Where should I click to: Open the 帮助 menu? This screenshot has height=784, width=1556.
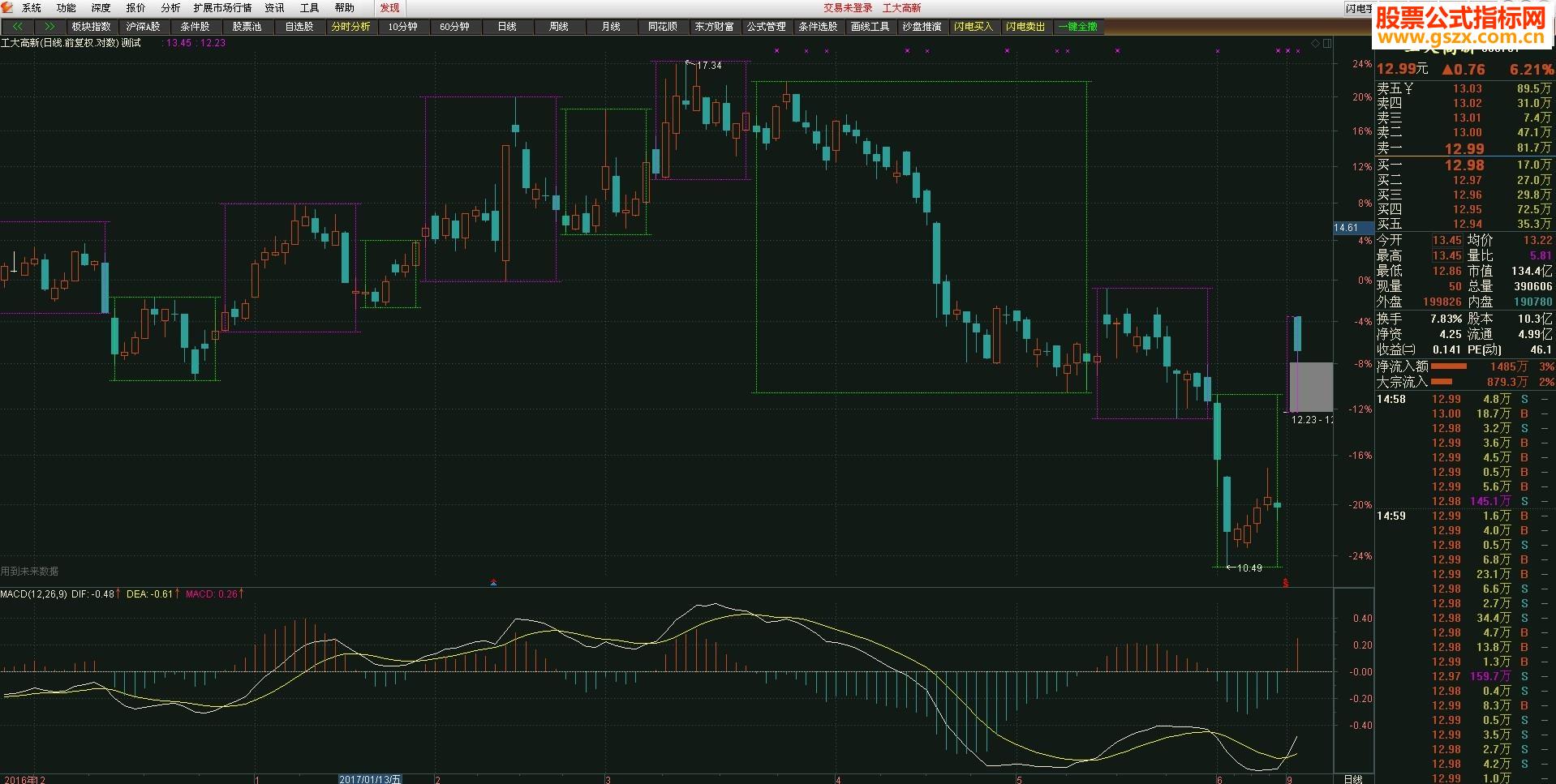coord(345,8)
